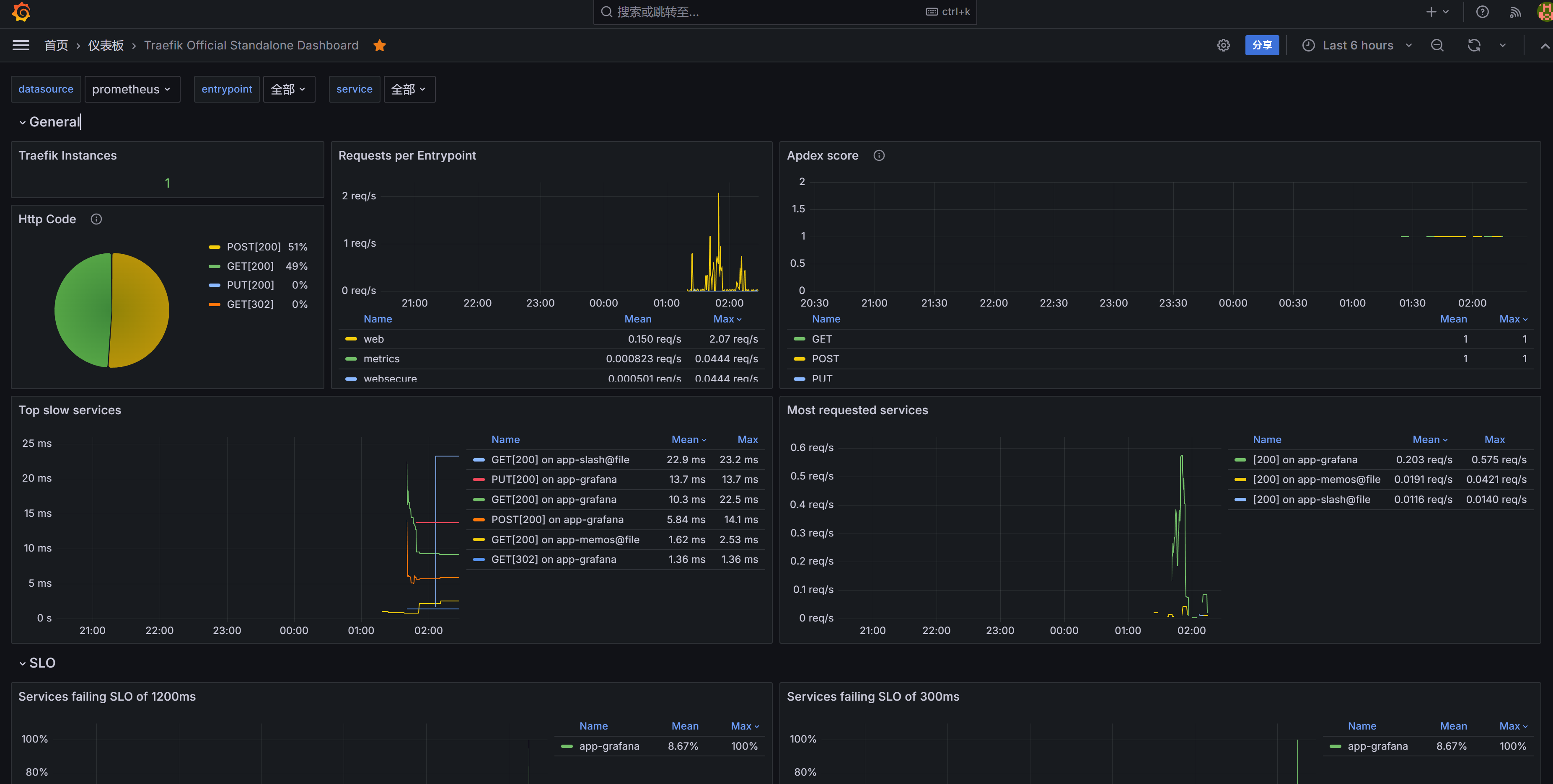Open the 仪表板 breadcrumb item

coord(106,45)
